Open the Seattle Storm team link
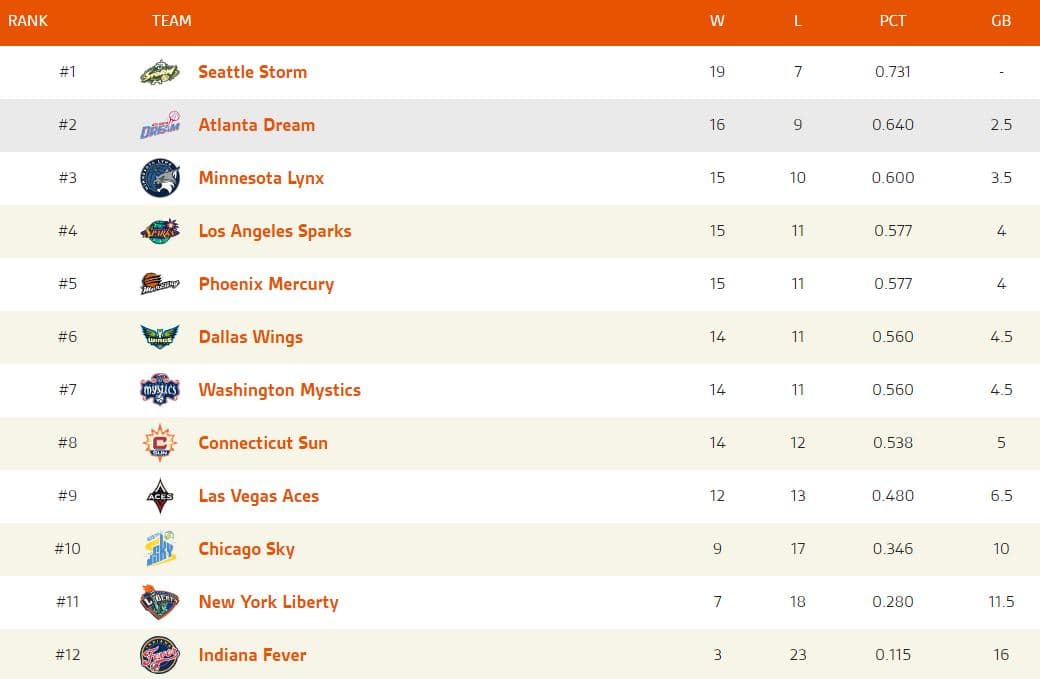The width and height of the screenshot is (1040, 679). click(252, 72)
